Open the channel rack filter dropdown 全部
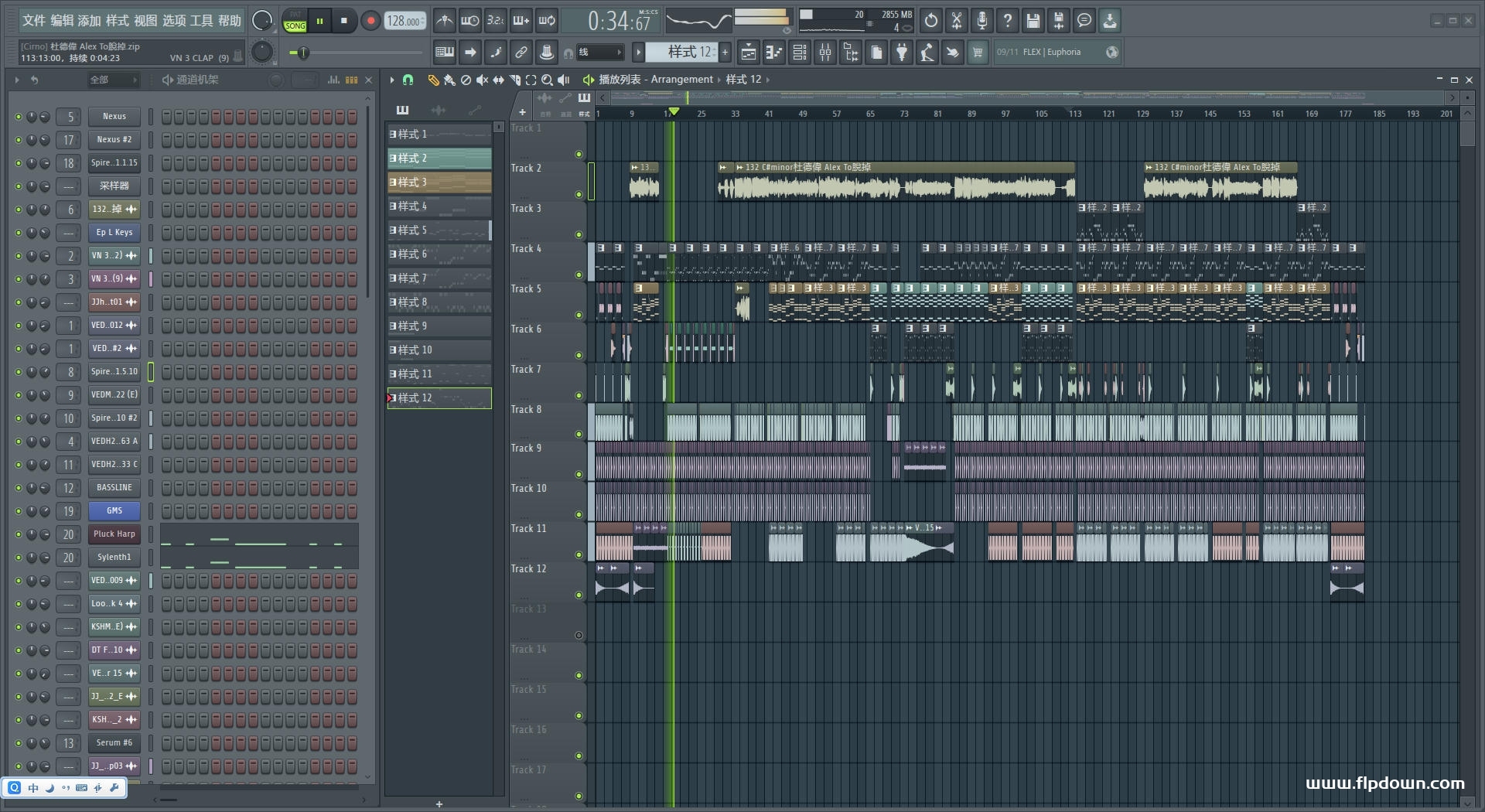 point(114,80)
